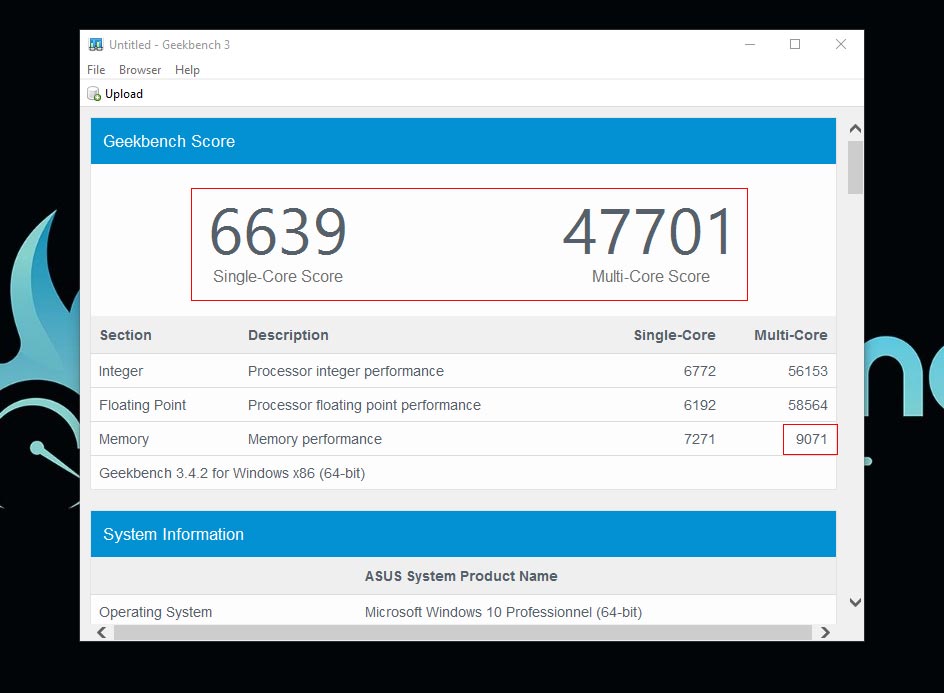Viewport: 944px width, 693px height.
Task: Click the Multi-Core column header
Action: point(790,335)
